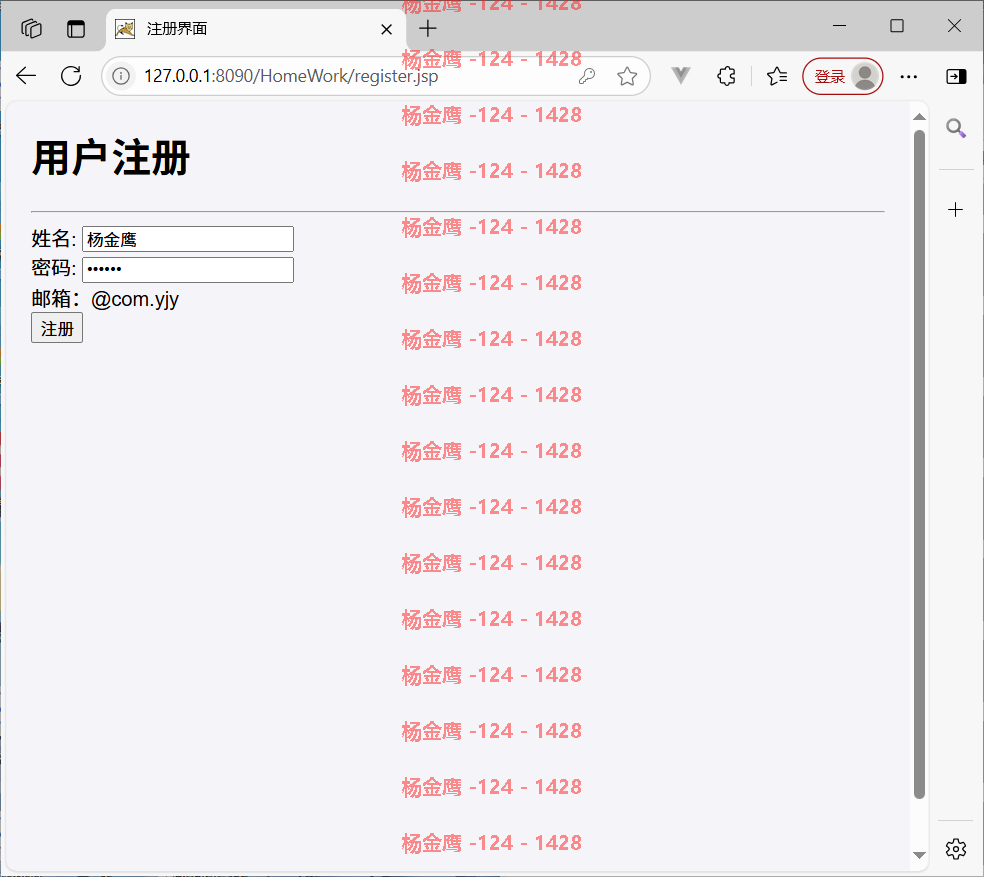The image size is (984, 877).
Task: Toggle the sidebar panel icon
Action: pyautogui.click(x=956, y=77)
